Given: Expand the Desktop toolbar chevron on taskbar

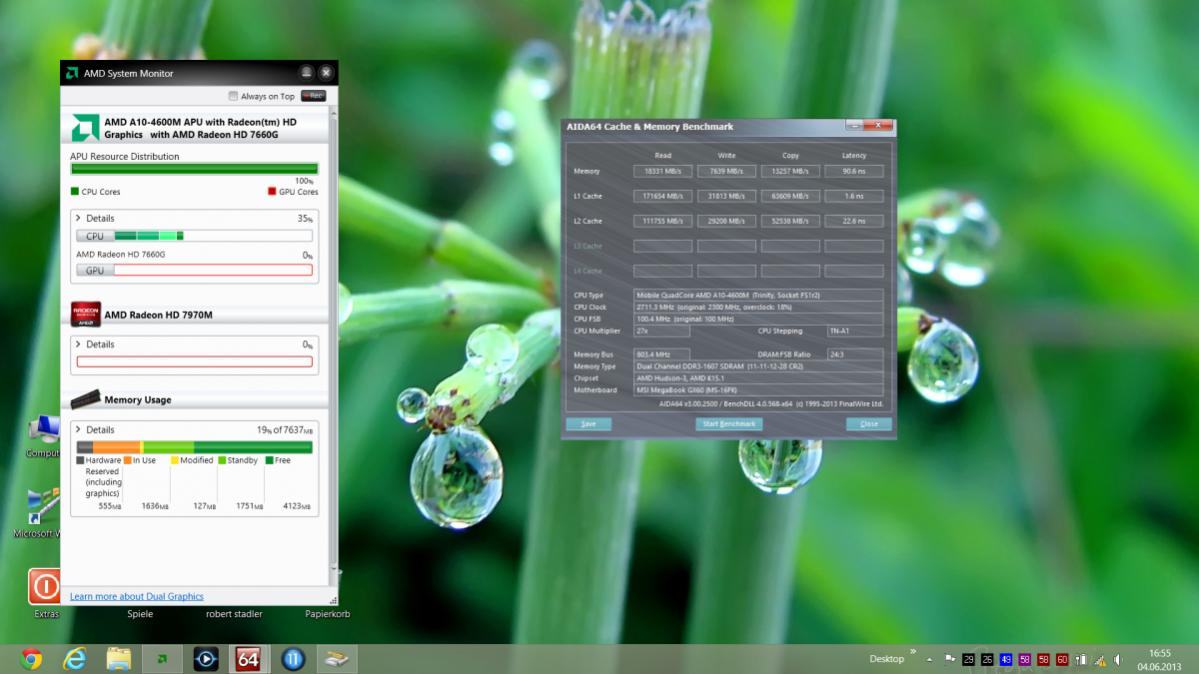Looking at the screenshot, I should pos(913,652).
